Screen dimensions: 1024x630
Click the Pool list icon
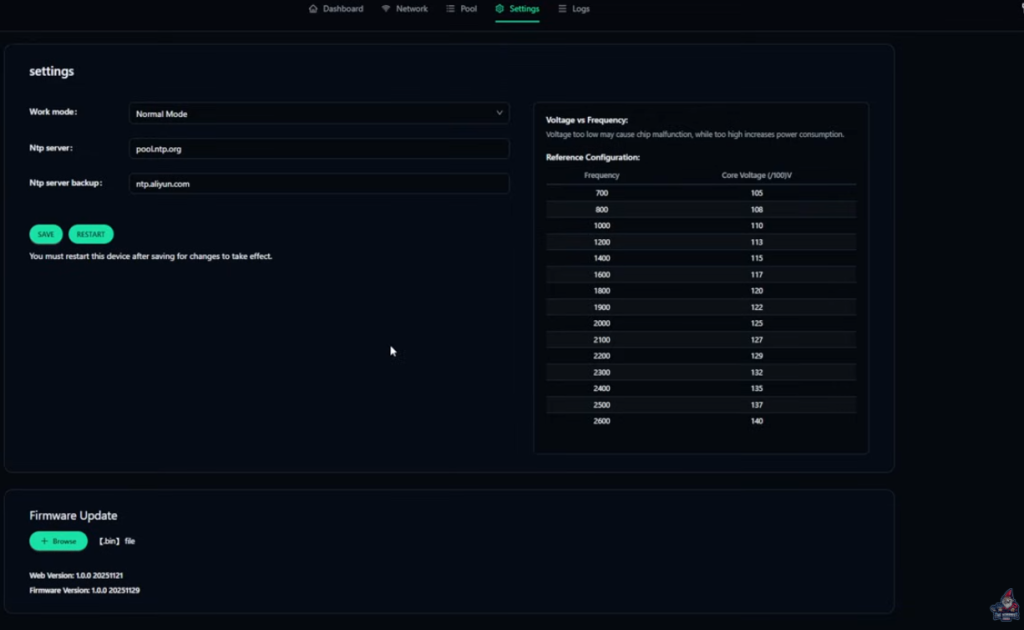pos(450,9)
